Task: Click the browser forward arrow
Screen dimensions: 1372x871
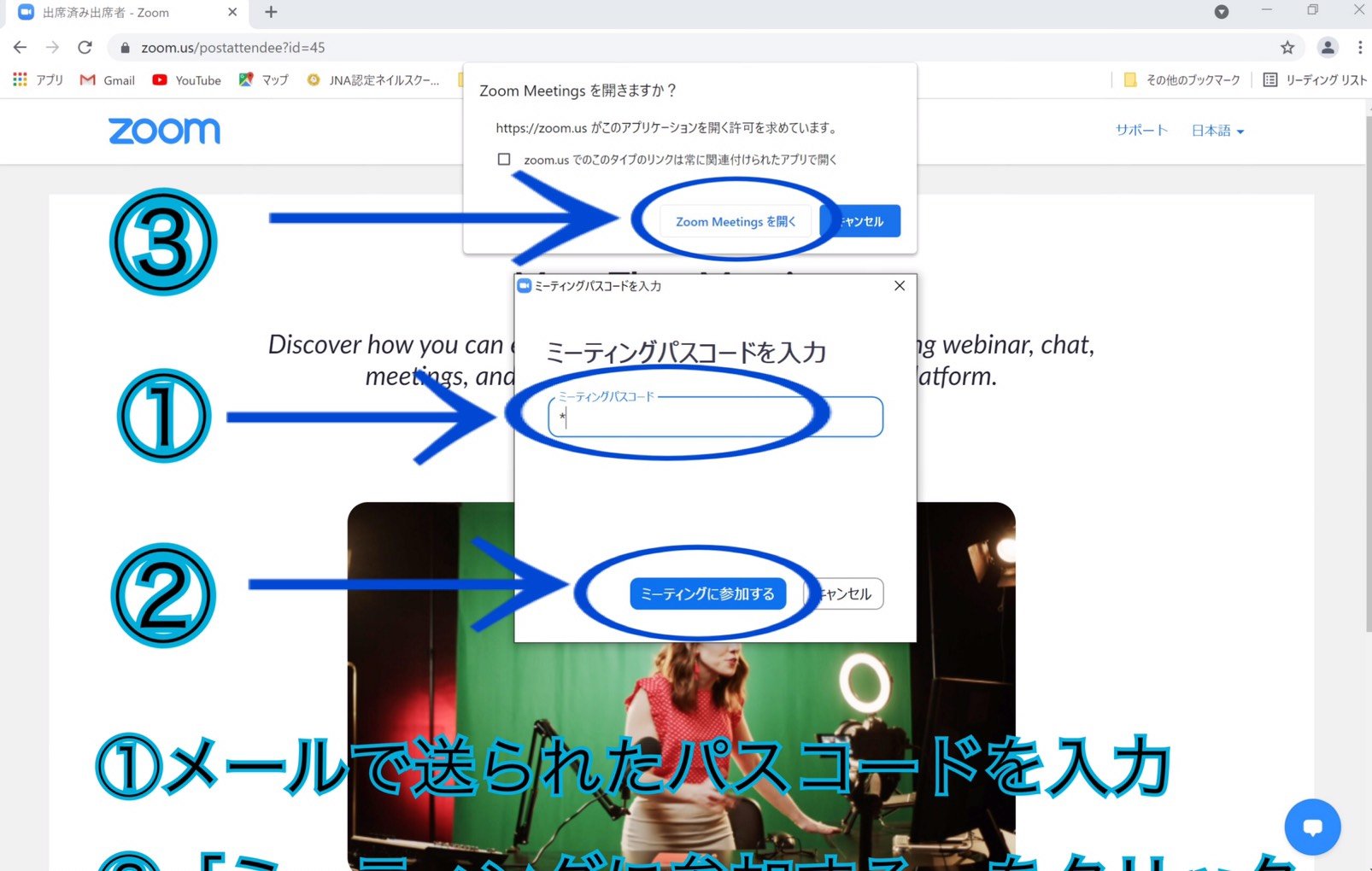Action: pyautogui.click(x=52, y=48)
